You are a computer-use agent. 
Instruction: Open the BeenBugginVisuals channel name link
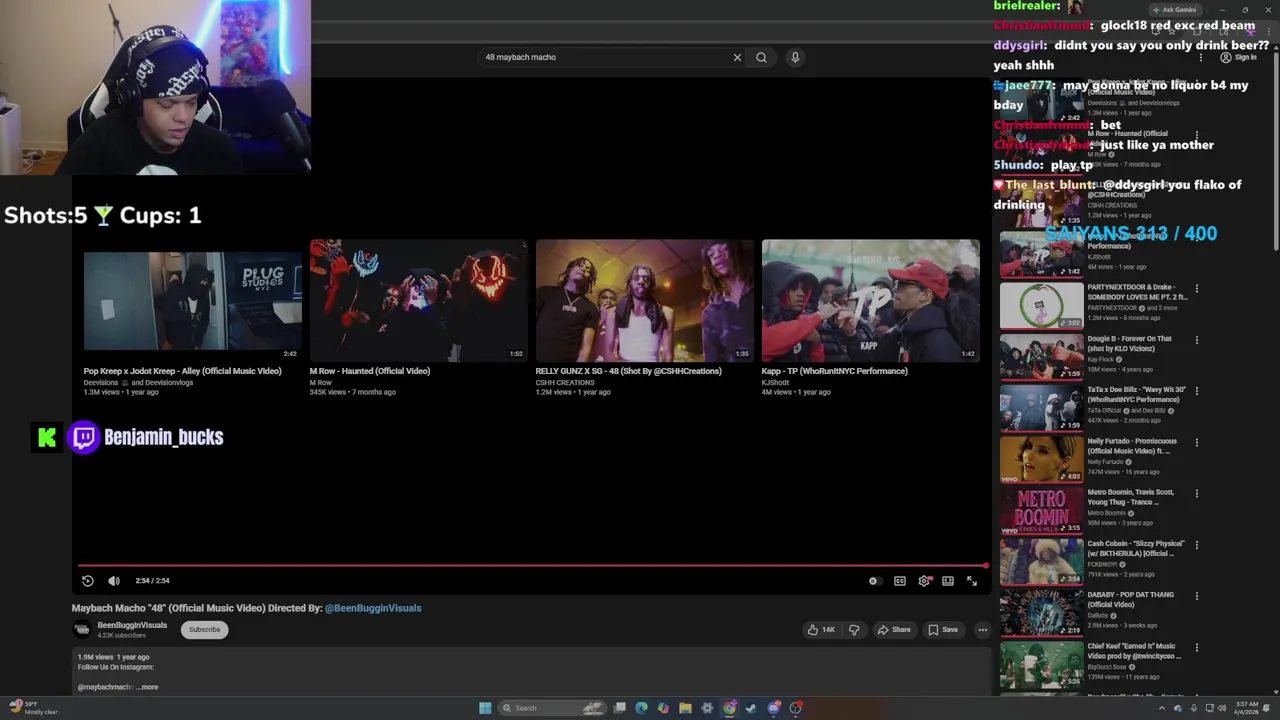click(132, 625)
